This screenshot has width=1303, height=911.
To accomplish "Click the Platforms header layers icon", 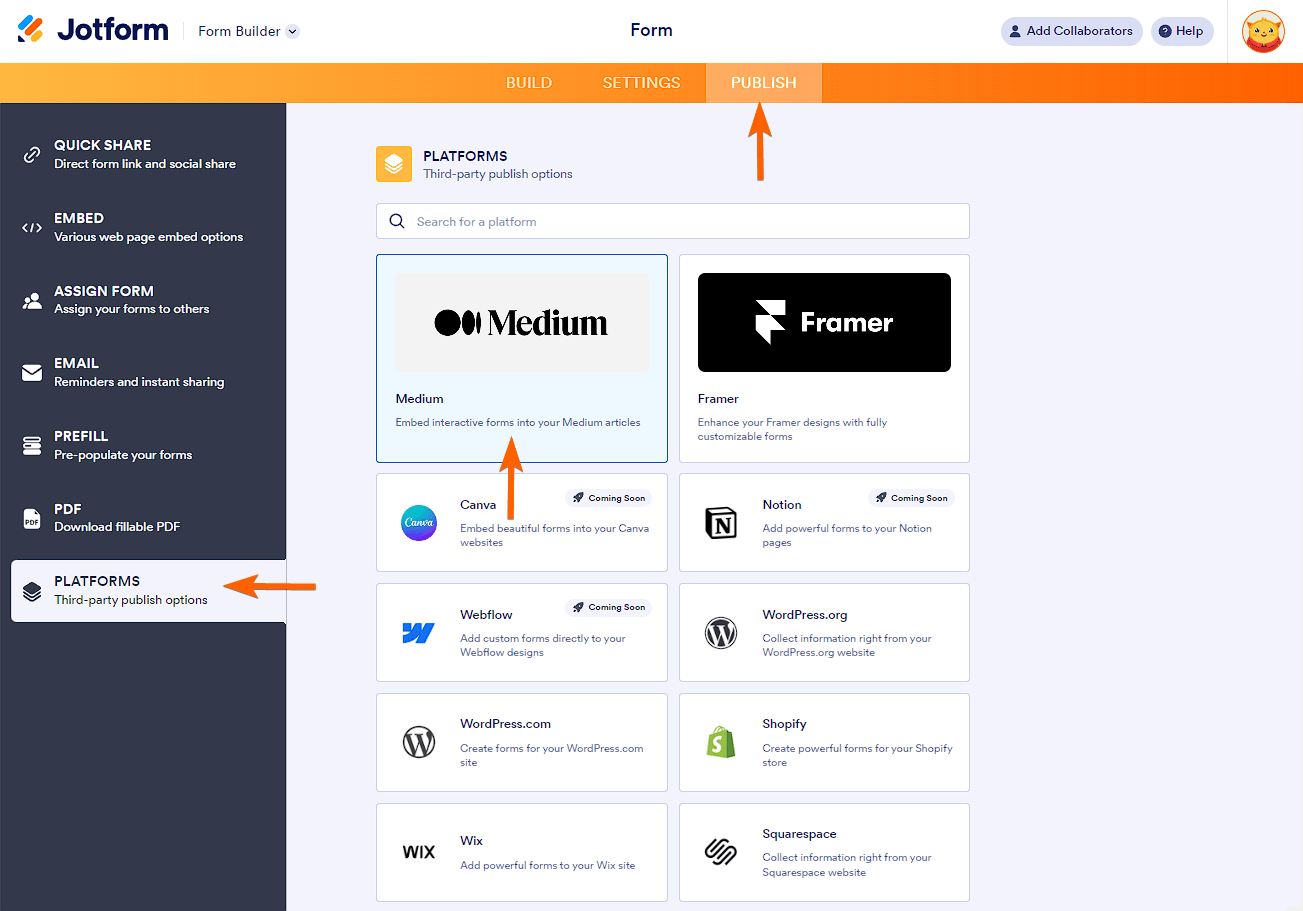I will (394, 164).
